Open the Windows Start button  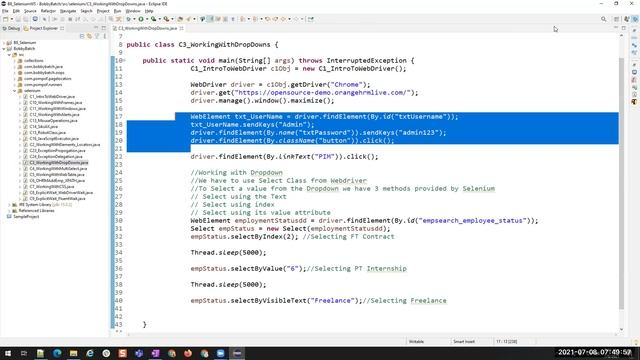[7, 353]
